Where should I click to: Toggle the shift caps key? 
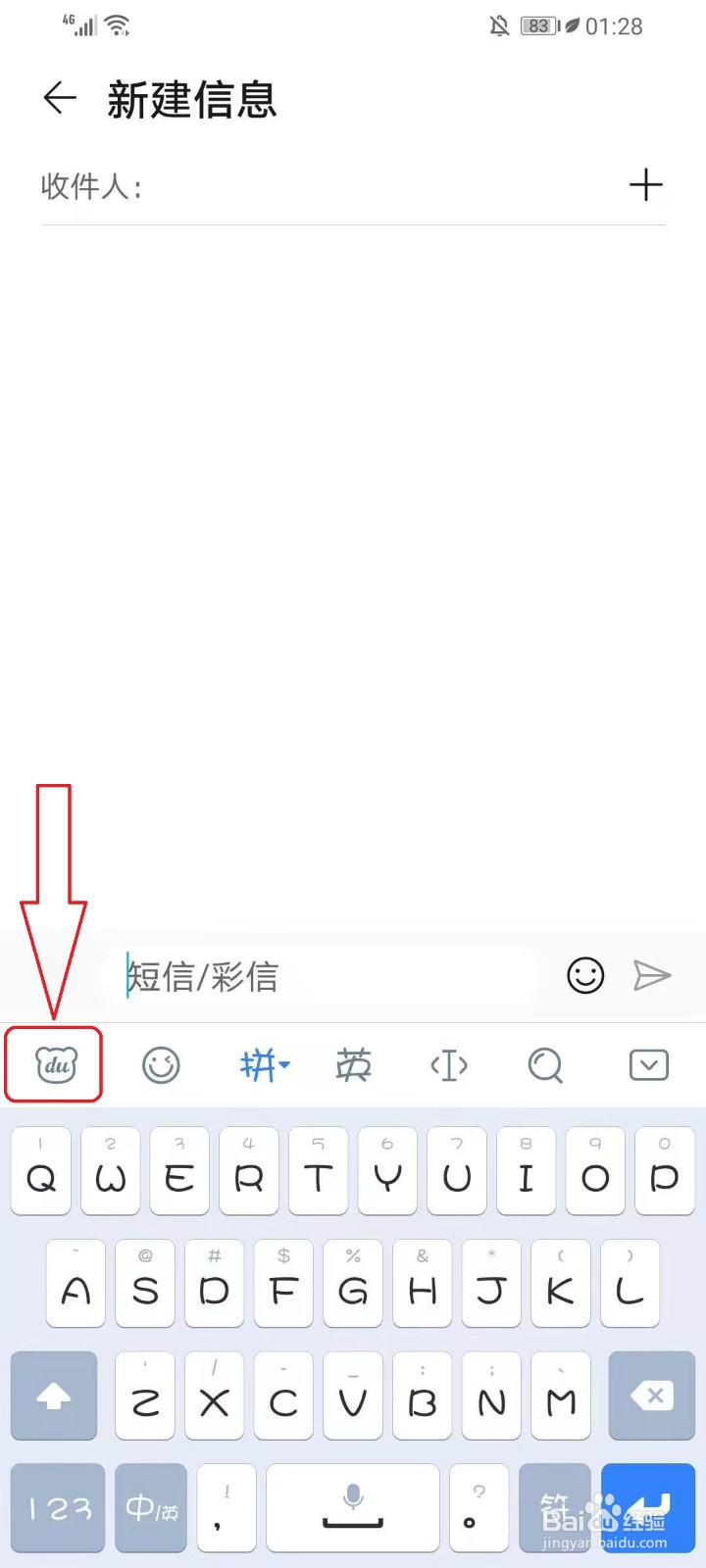54,1396
